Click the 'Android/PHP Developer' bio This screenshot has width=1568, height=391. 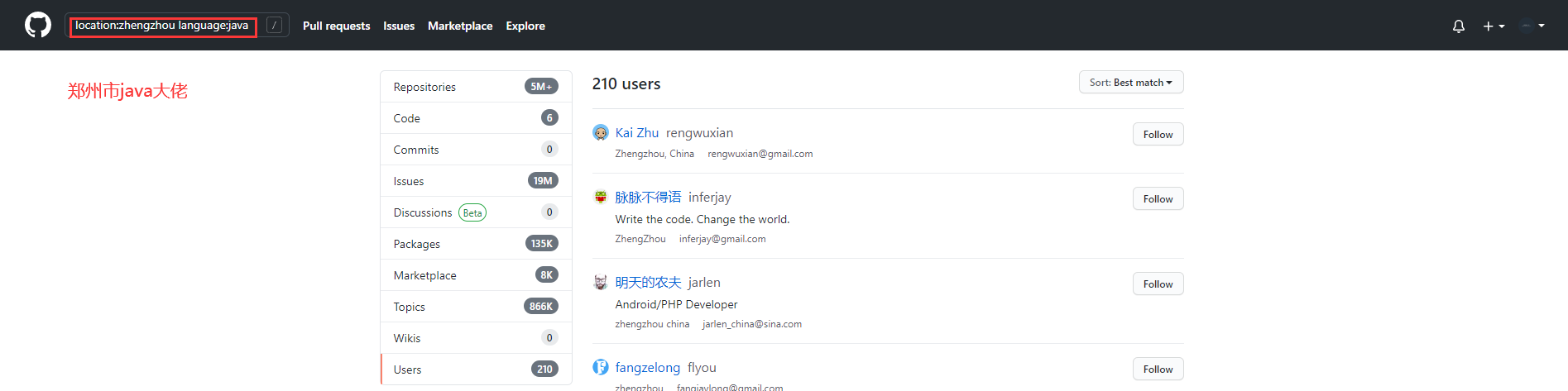[x=676, y=304]
